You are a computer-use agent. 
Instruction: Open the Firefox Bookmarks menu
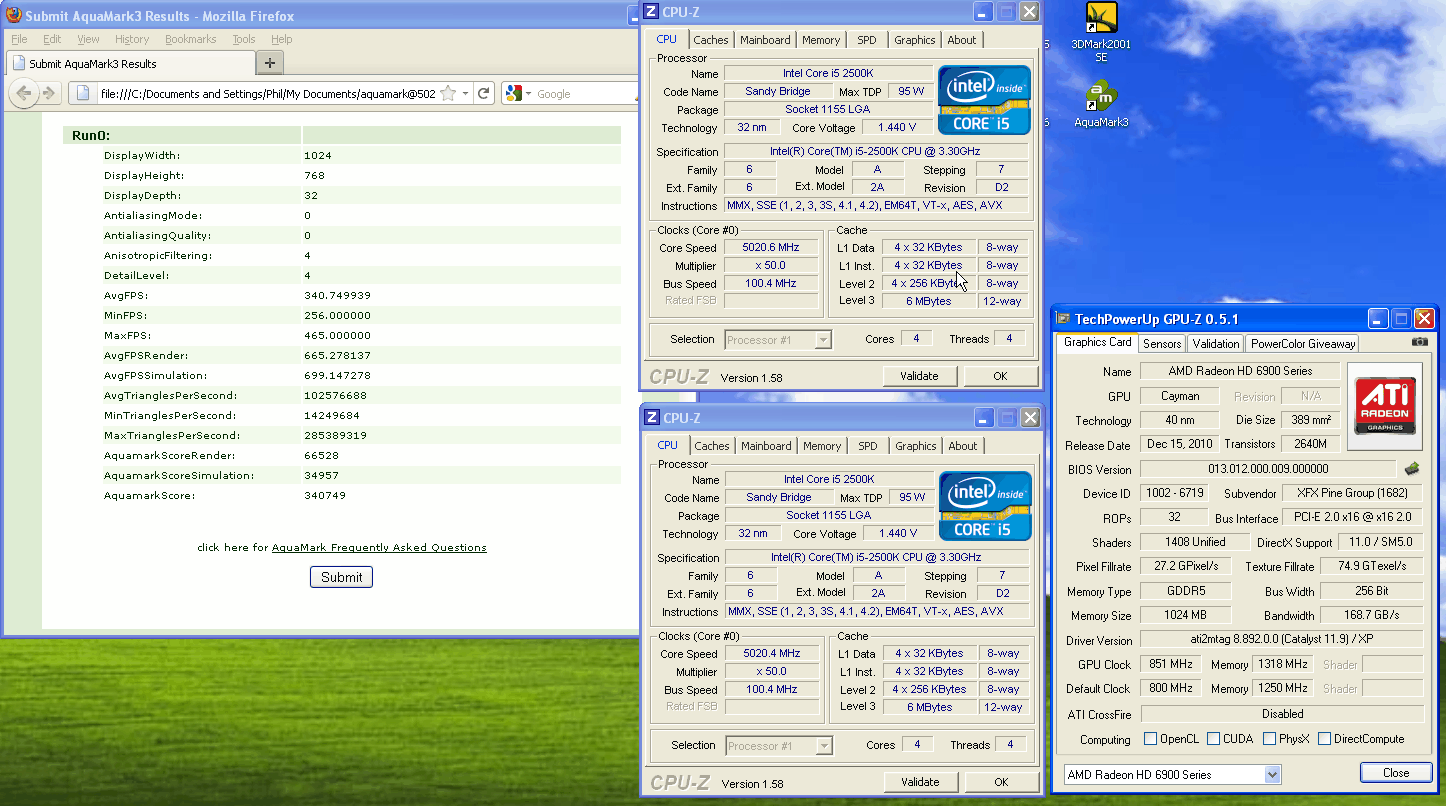point(190,39)
